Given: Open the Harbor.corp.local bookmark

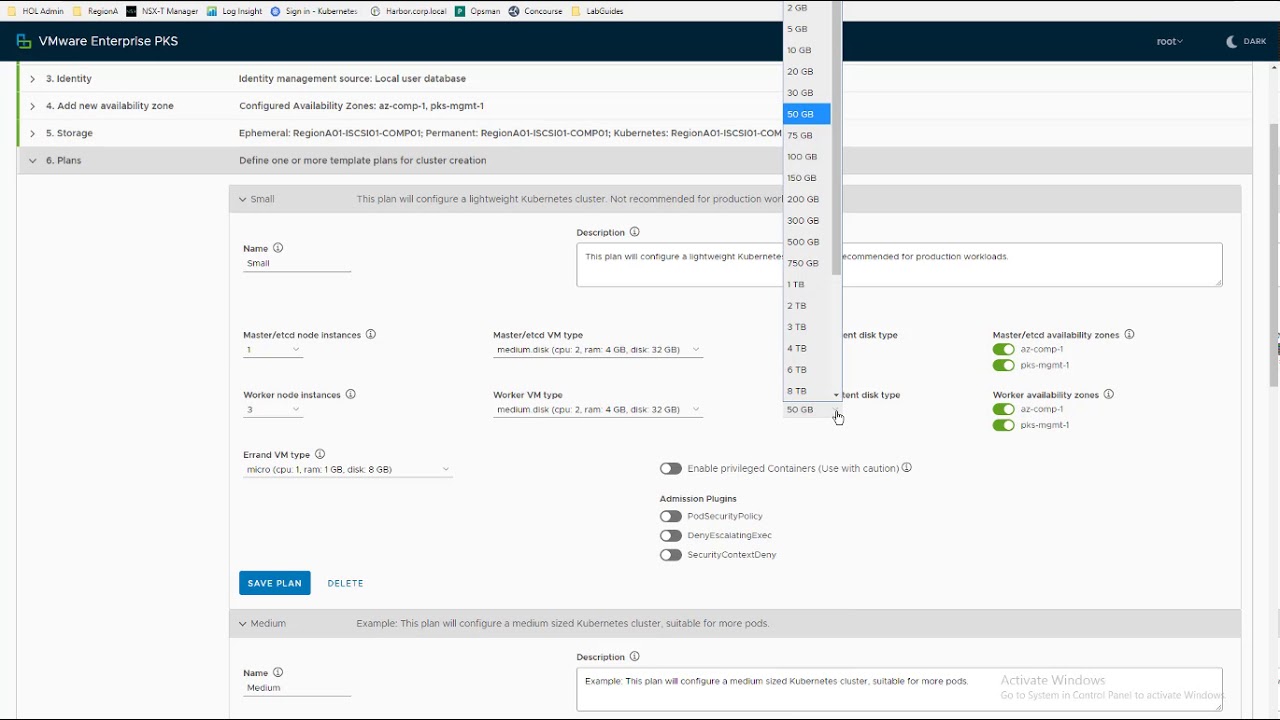Looking at the screenshot, I should tap(408, 11).
